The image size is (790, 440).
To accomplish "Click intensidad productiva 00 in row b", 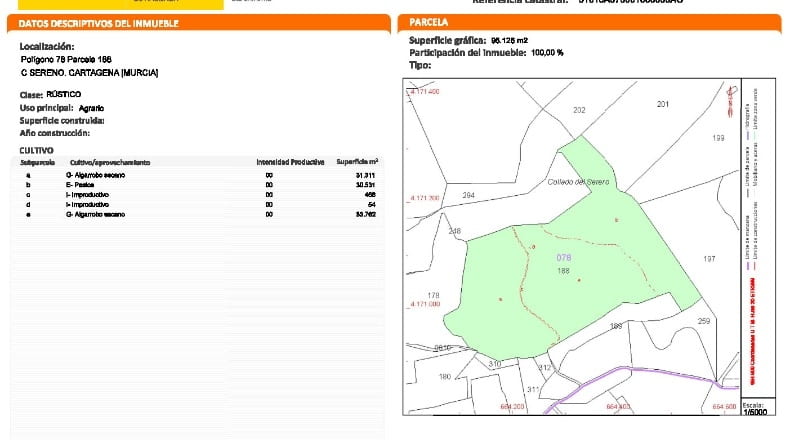I will 269,185.
